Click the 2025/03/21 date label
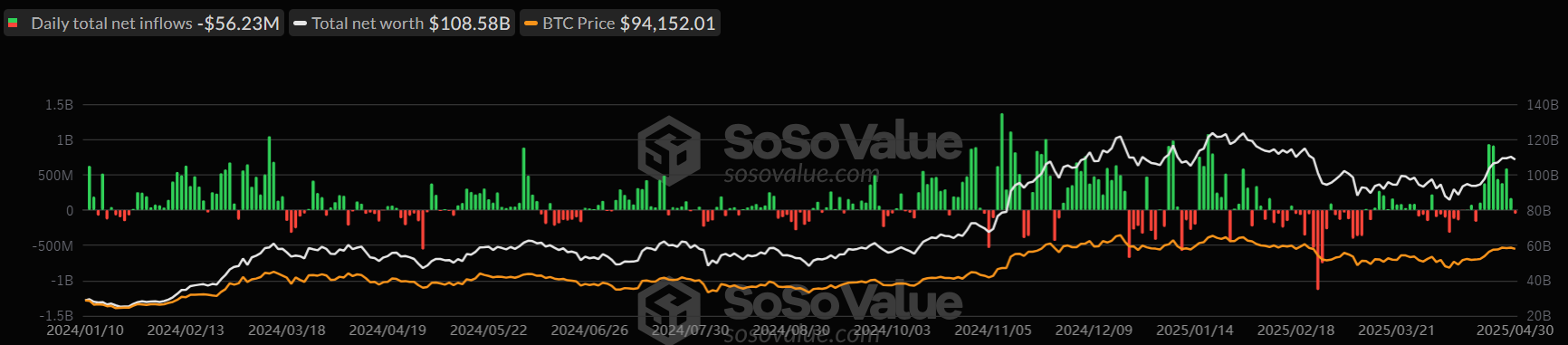Screen dimensions: 1568x345 pyautogui.click(x=1396, y=331)
